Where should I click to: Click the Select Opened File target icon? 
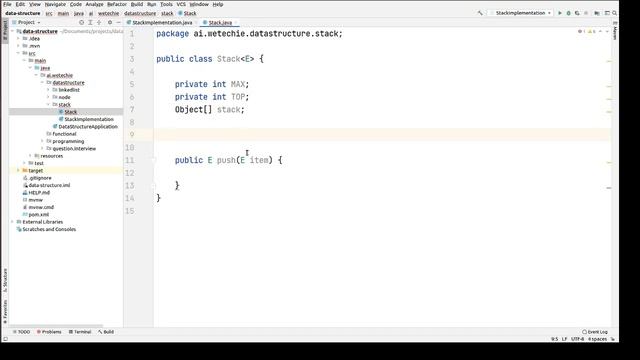click(81, 22)
